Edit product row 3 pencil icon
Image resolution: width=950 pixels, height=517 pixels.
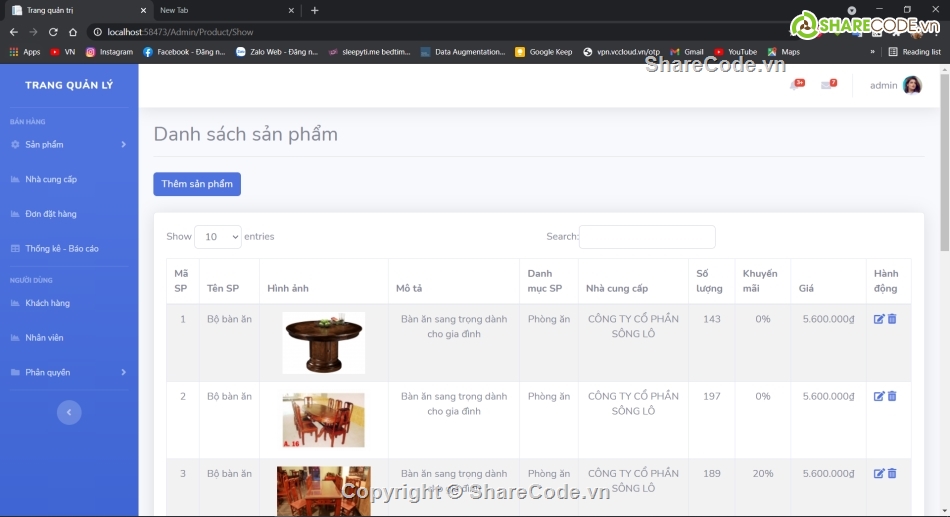click(x=879, y=473)
